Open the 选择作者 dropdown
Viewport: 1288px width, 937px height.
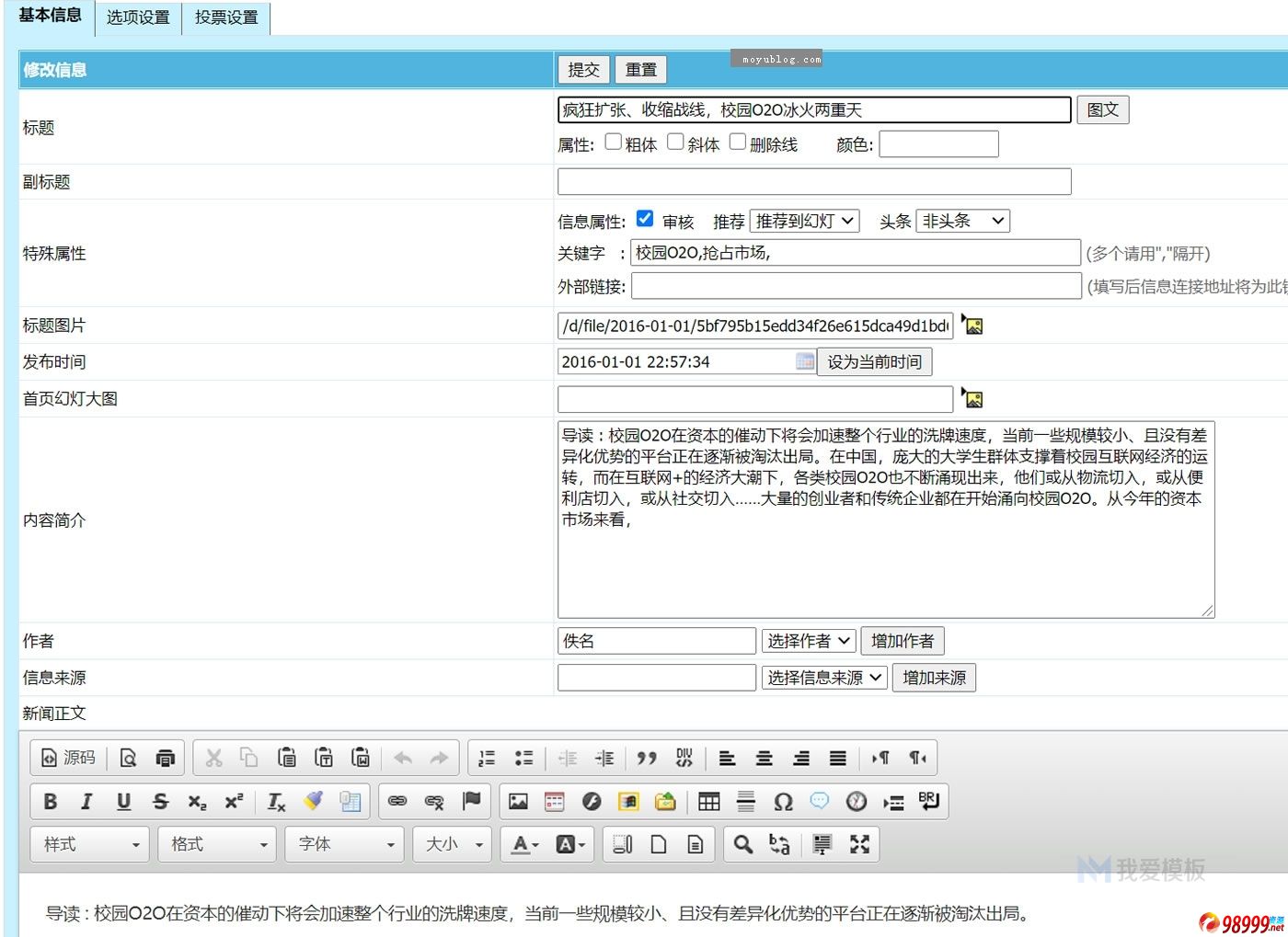coord(809,641)
